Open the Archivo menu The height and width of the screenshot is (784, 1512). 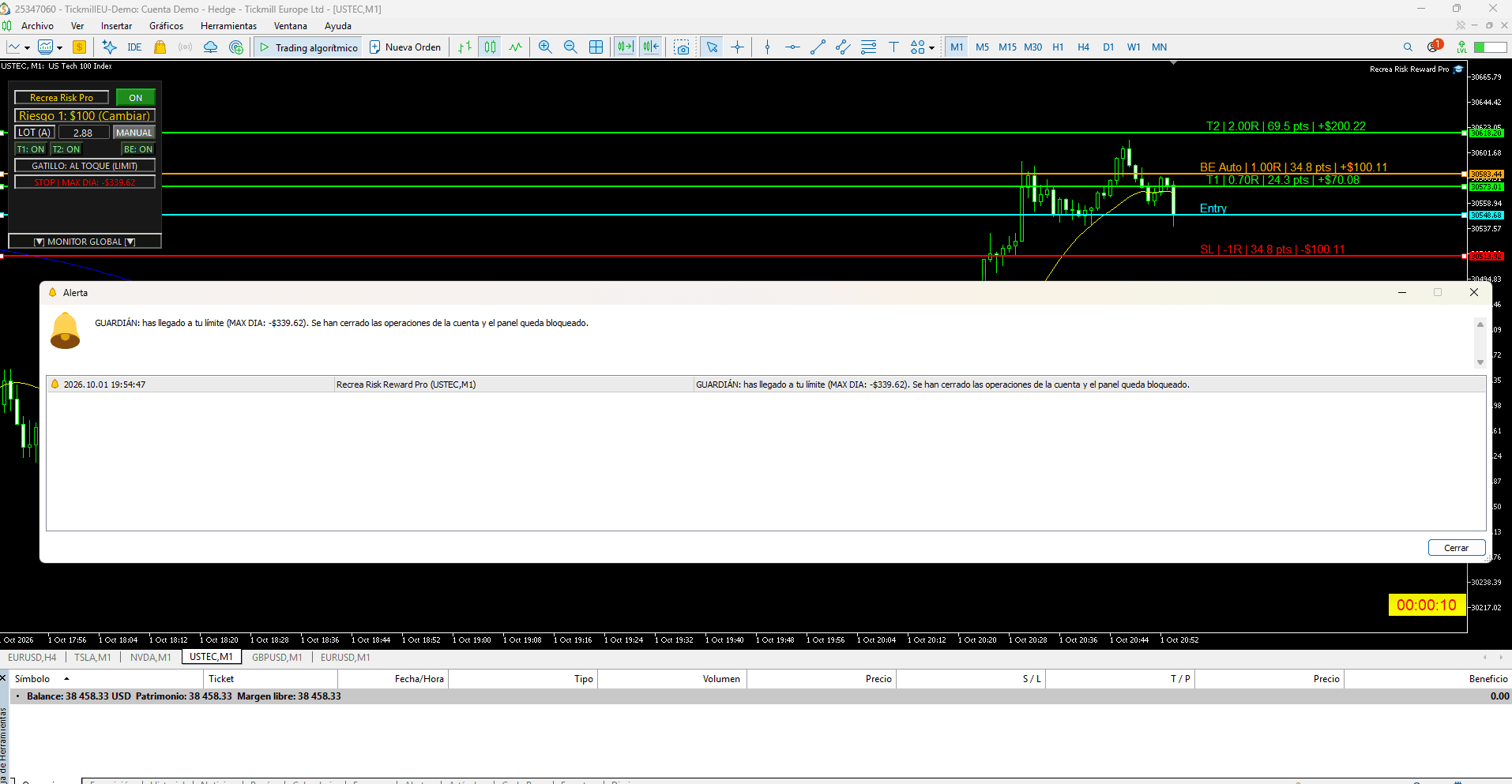click(x=37, y=26)
